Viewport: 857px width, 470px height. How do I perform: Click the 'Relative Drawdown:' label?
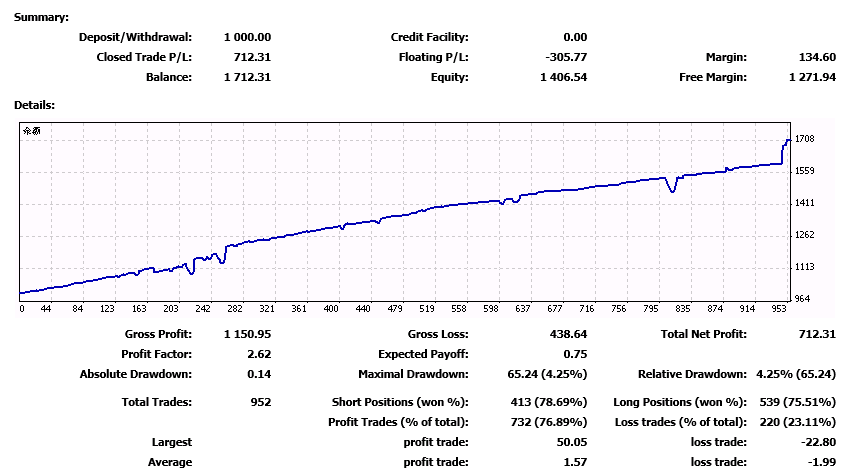pos(692,374)
